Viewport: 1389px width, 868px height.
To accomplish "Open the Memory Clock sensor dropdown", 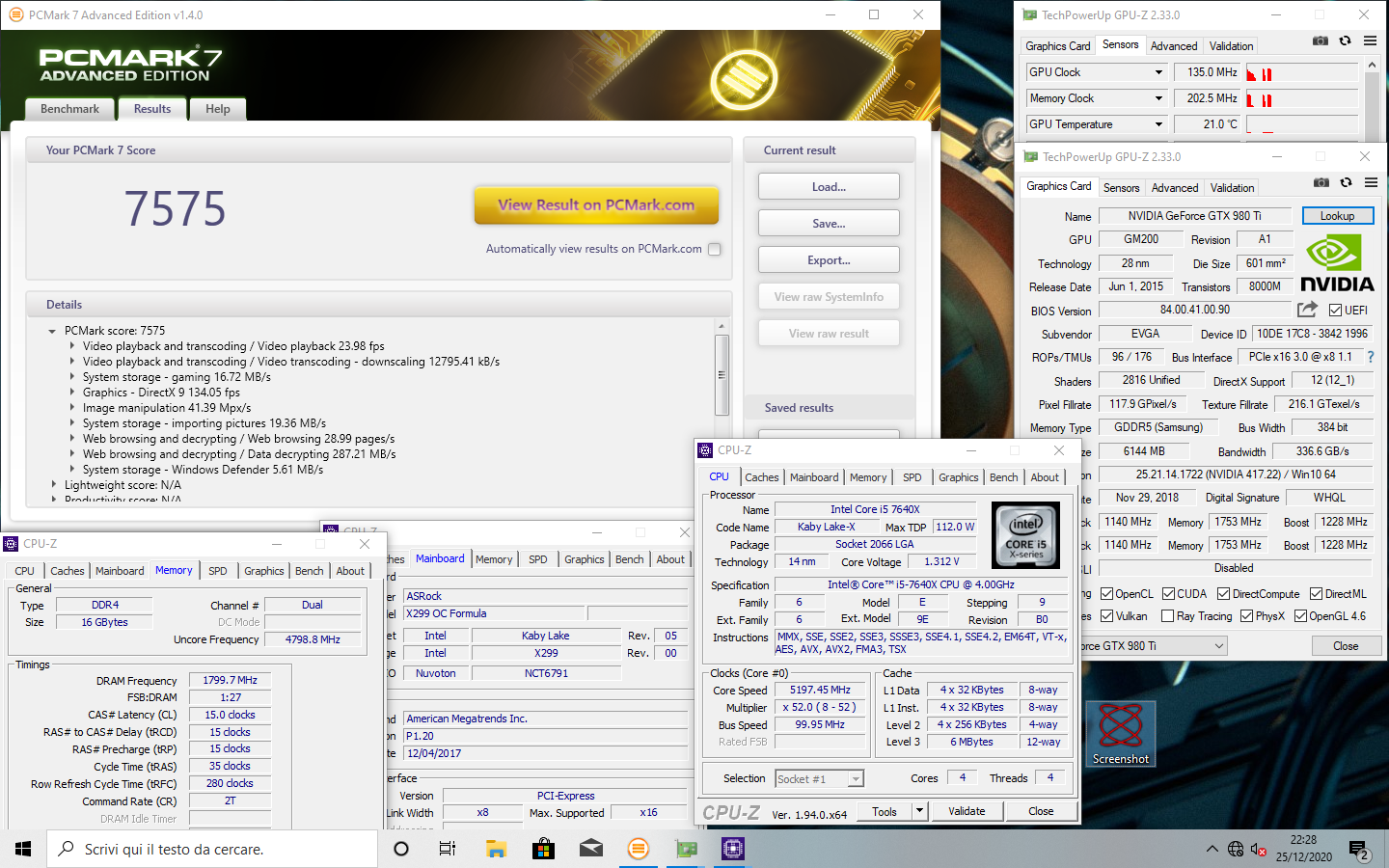I will (1158, 98).
